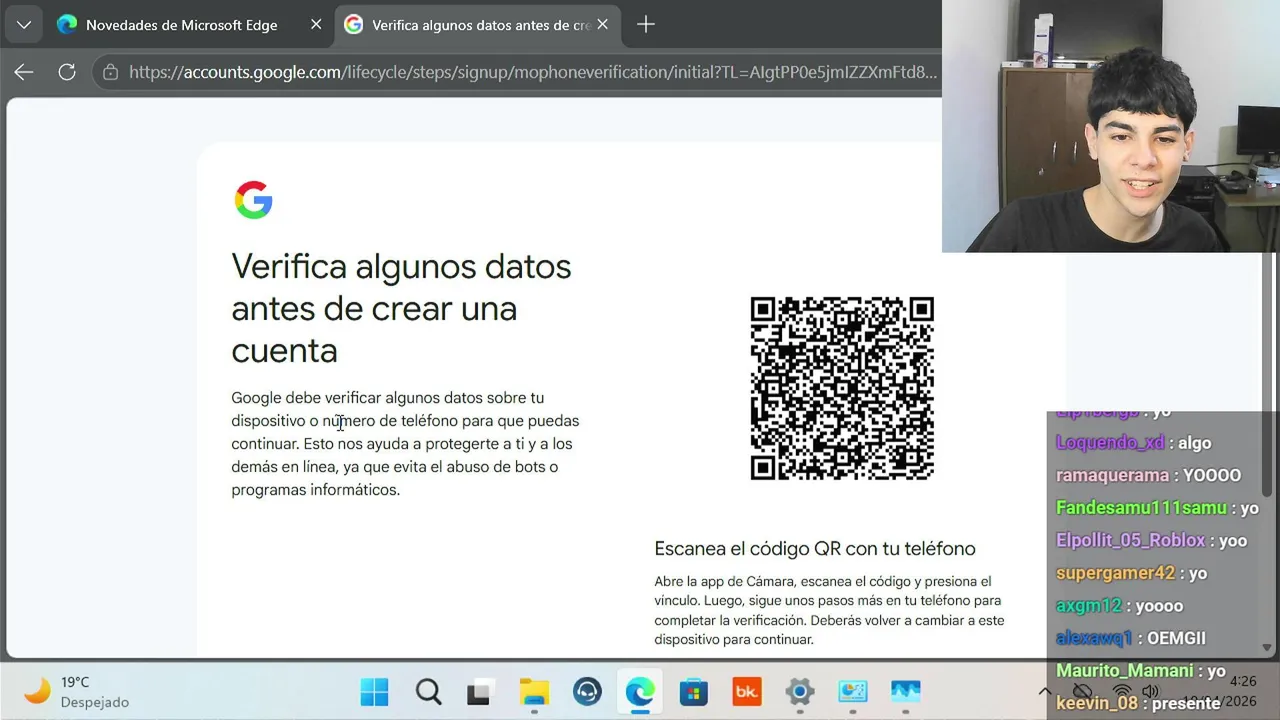Image resolution: width=1280 pixels, height=720 pixels.
Task: Click the paragraph starting 'Abre la app de Cámara'
Action: [x=829, y=610]
